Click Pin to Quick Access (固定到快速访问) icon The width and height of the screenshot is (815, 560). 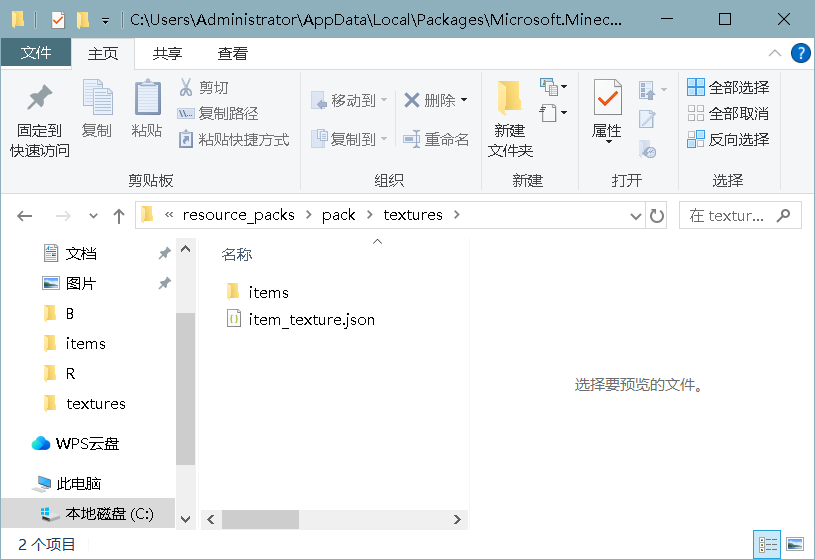point(40,97)
